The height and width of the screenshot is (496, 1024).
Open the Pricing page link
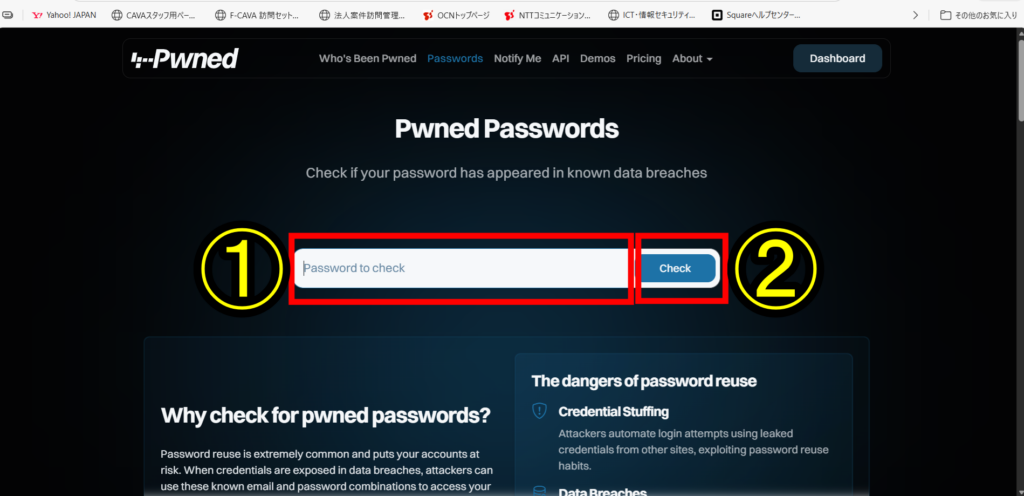(643, 59)
